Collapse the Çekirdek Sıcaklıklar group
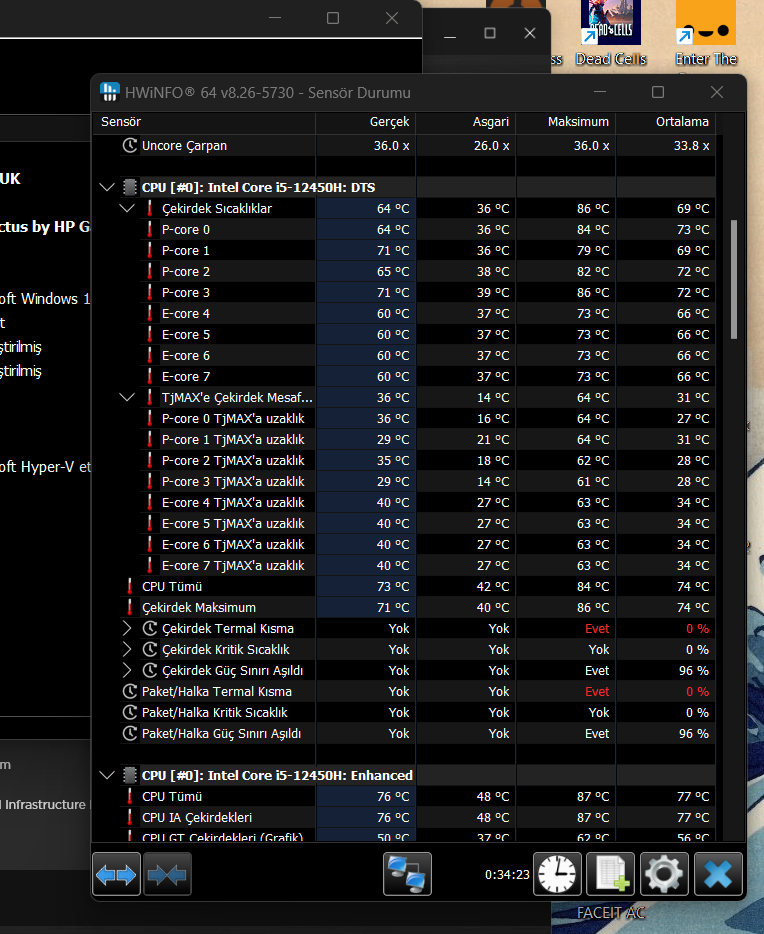Viewport: 764px width, 934px height. click(127, 208)
